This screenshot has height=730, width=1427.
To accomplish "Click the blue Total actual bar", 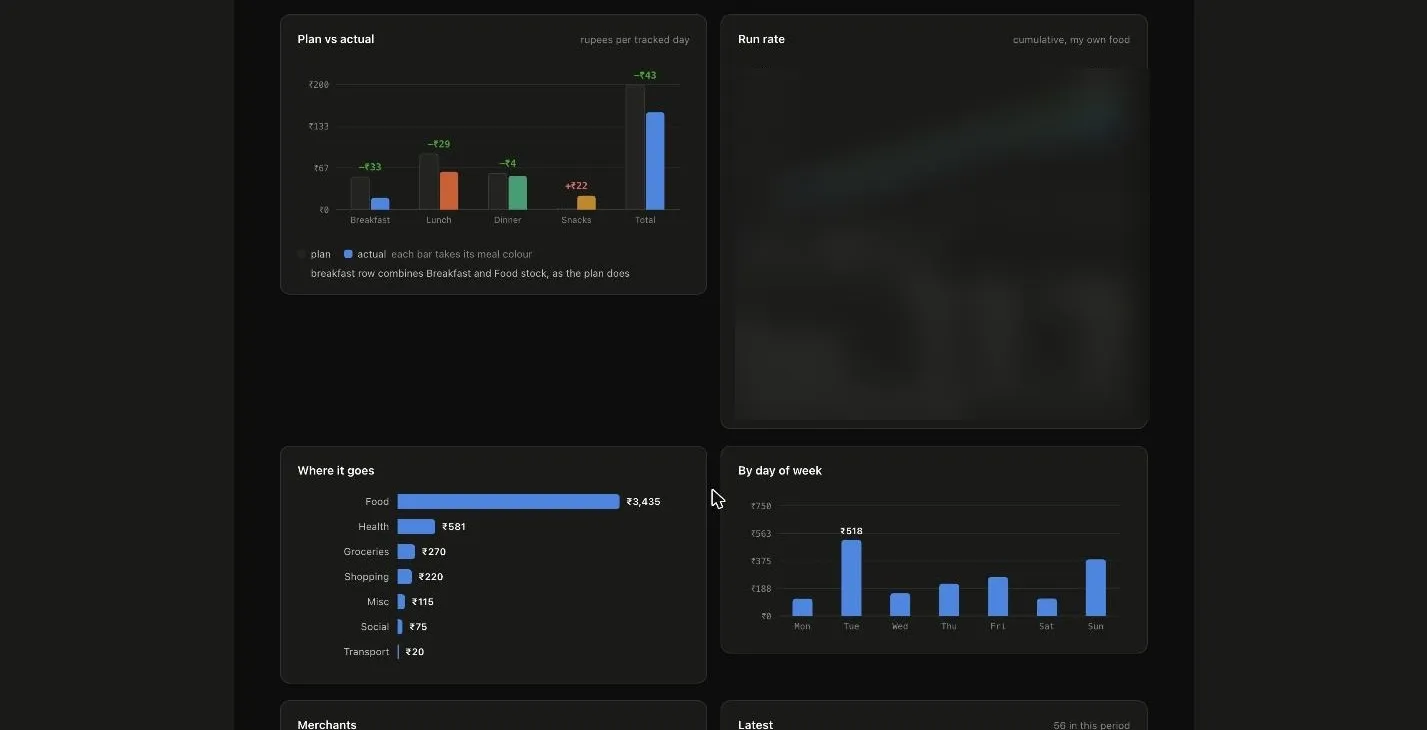I will [655, 161].
